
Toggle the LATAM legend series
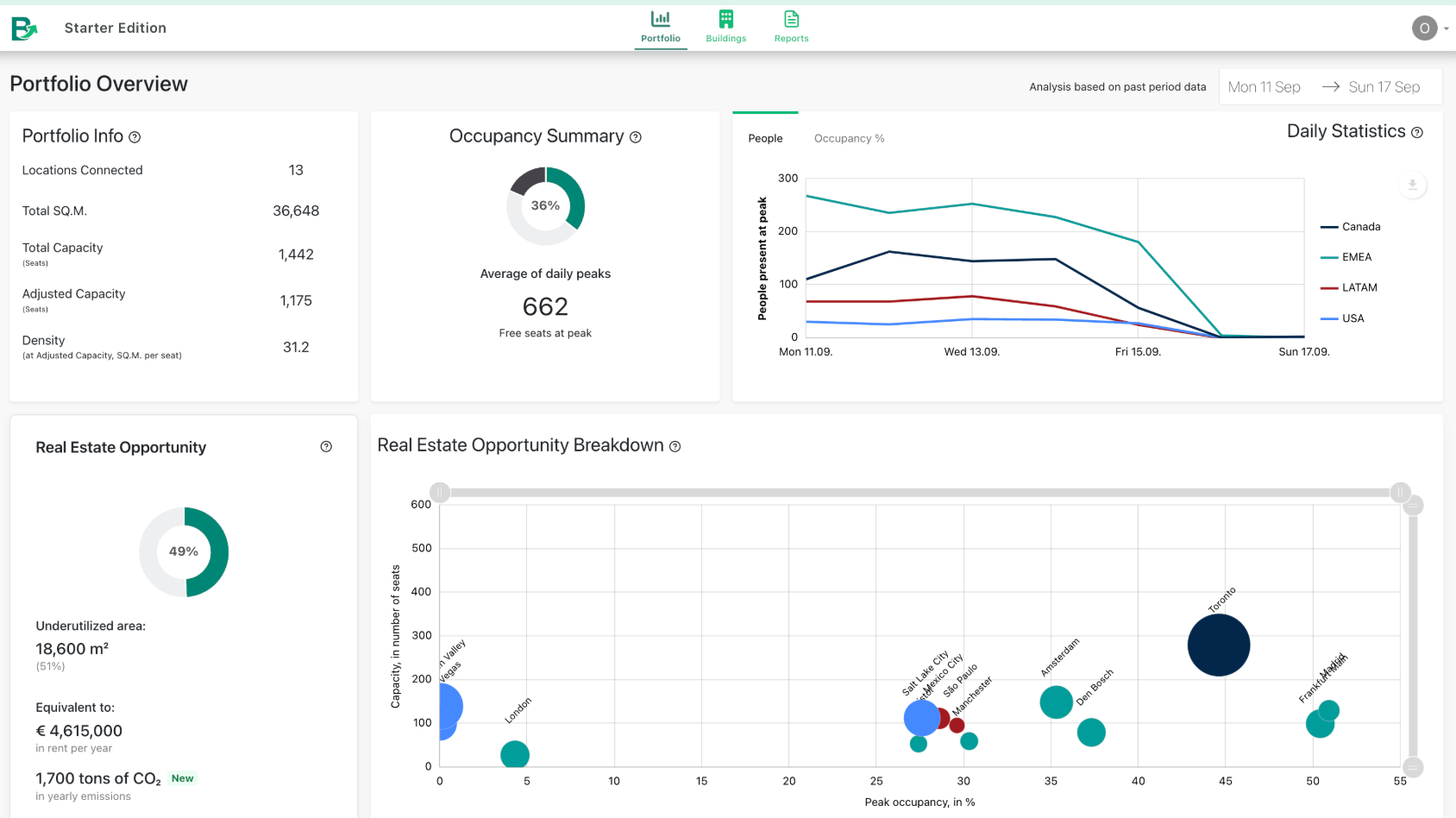point(1349,287)
